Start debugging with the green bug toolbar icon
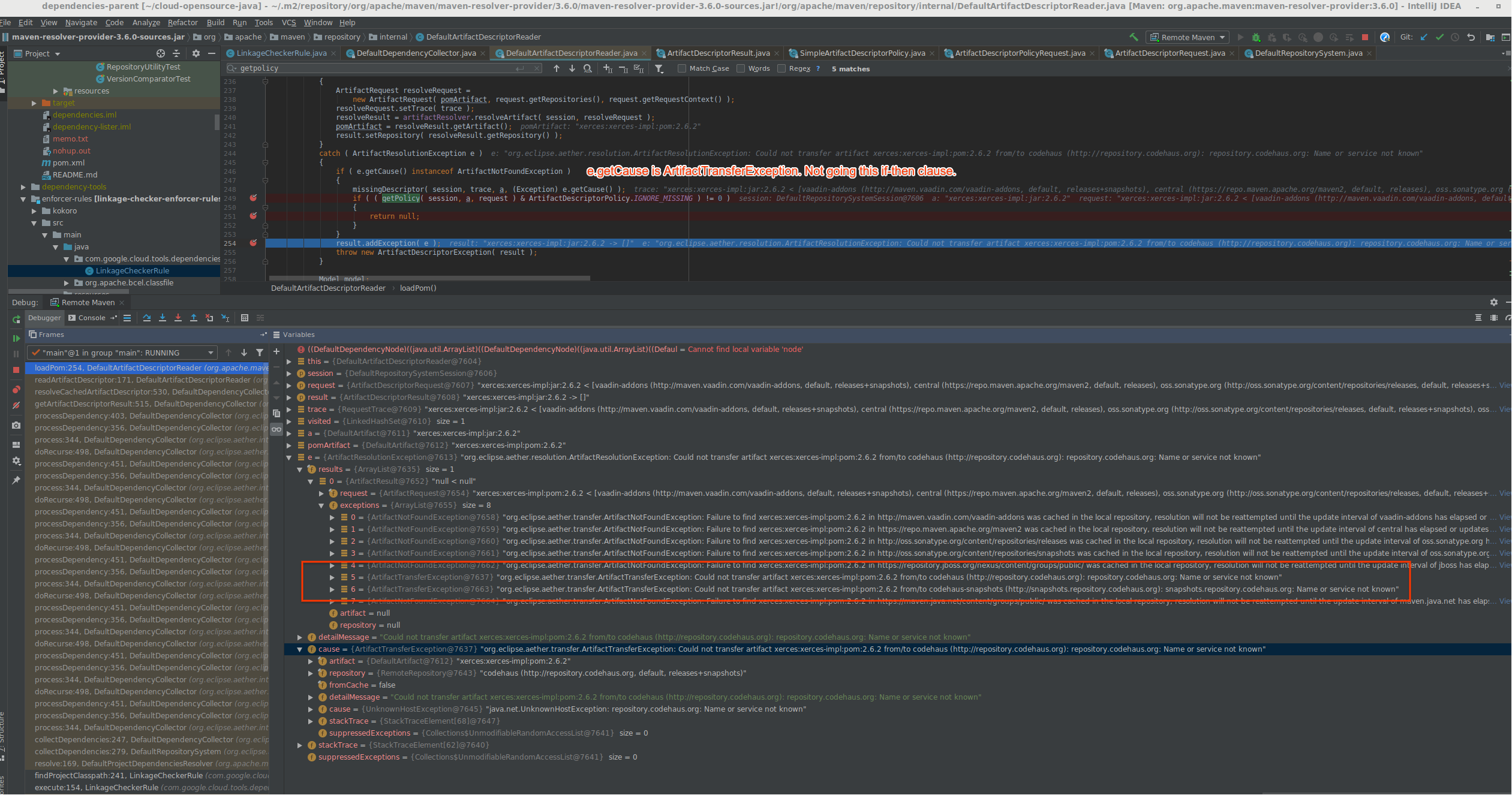The image size is (1512, 795). point(1257,37)
